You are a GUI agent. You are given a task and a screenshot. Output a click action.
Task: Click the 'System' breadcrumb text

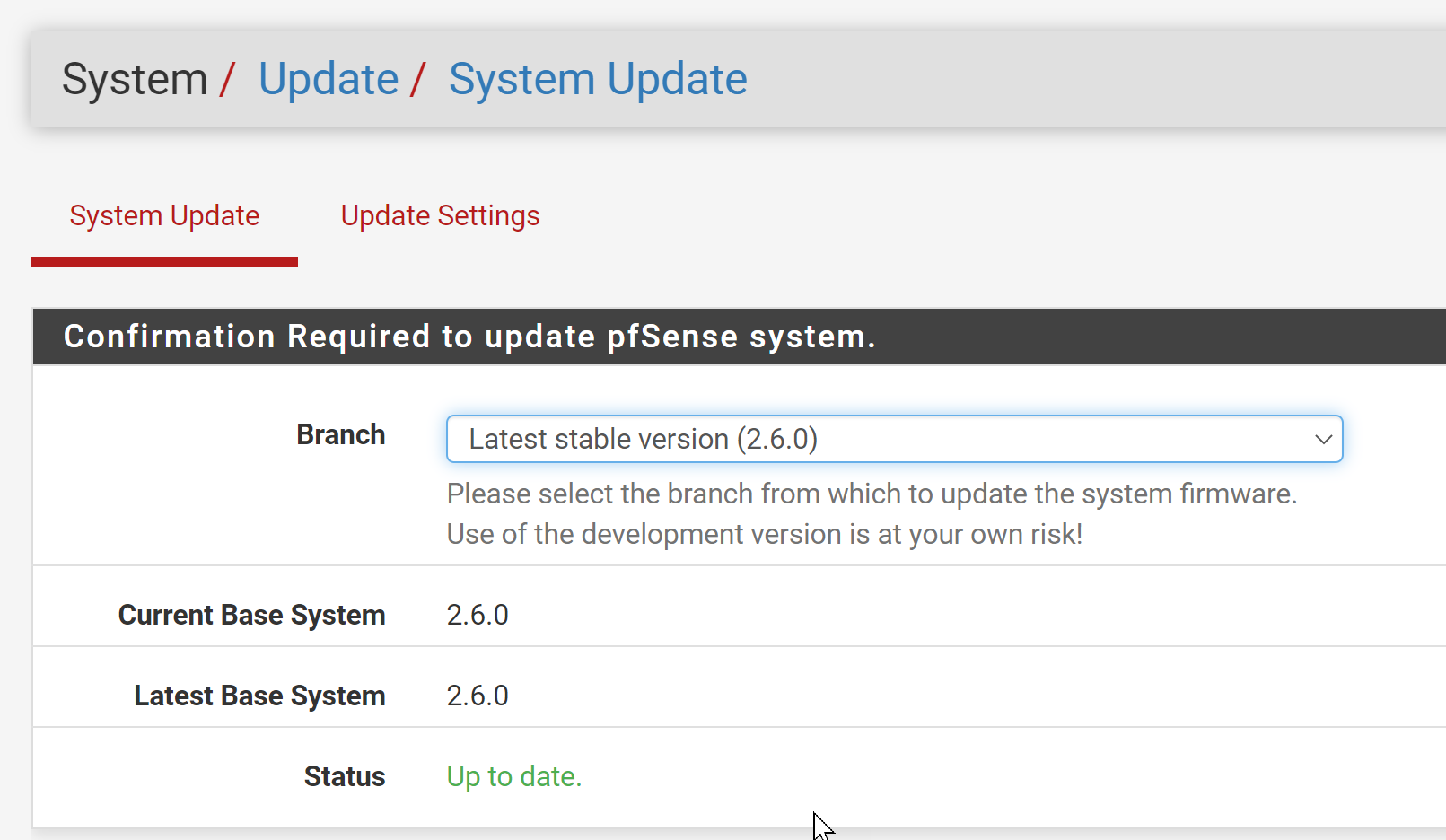coord(135,79)
